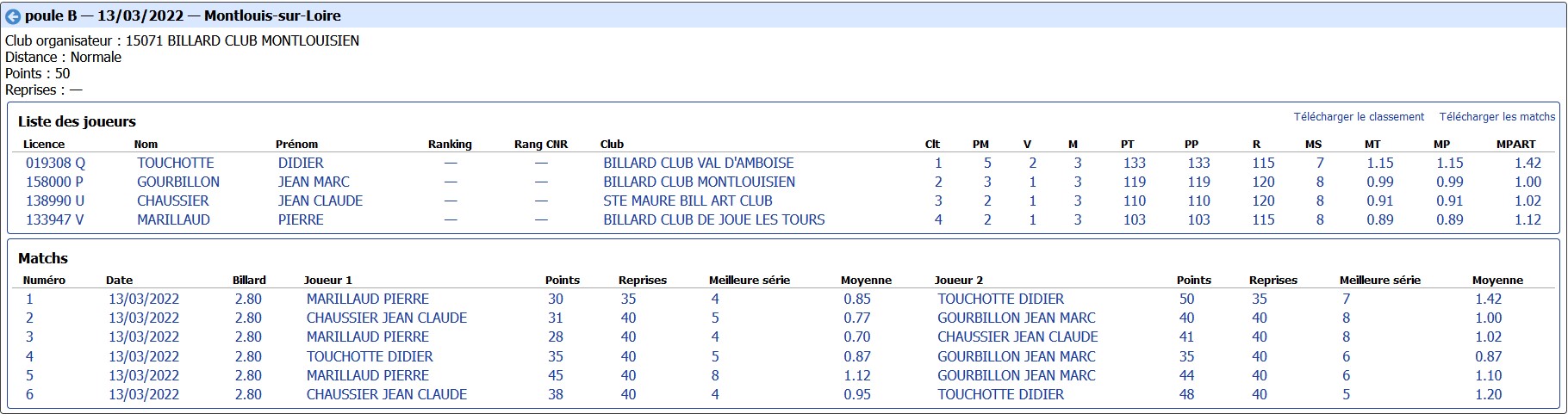Open the STE MAURE BILL ART CLUB entry
Screen dimensions: 1568x420
688,201
